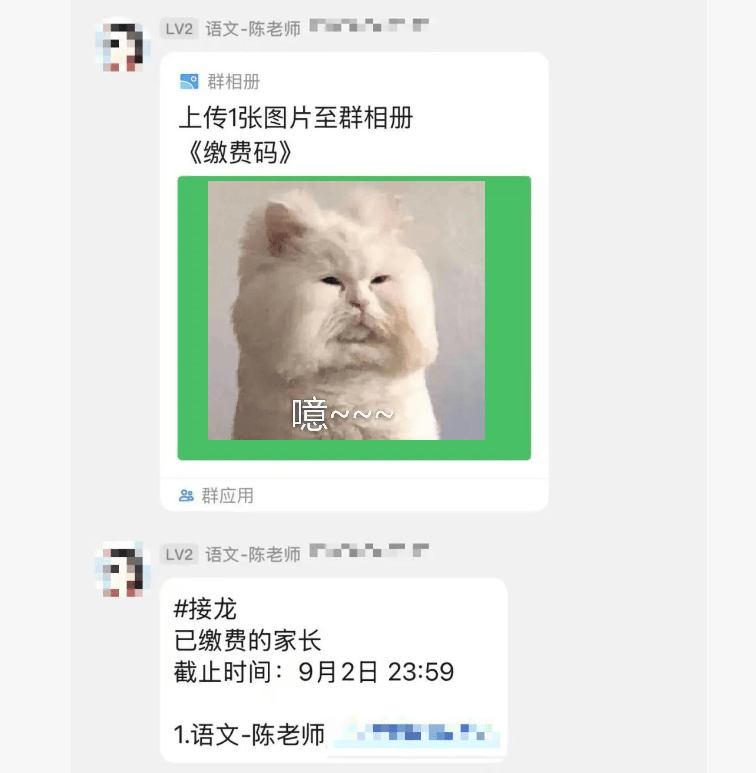
Task: Click the 已缴费的家长 line
Action: (x=247, y=640)
